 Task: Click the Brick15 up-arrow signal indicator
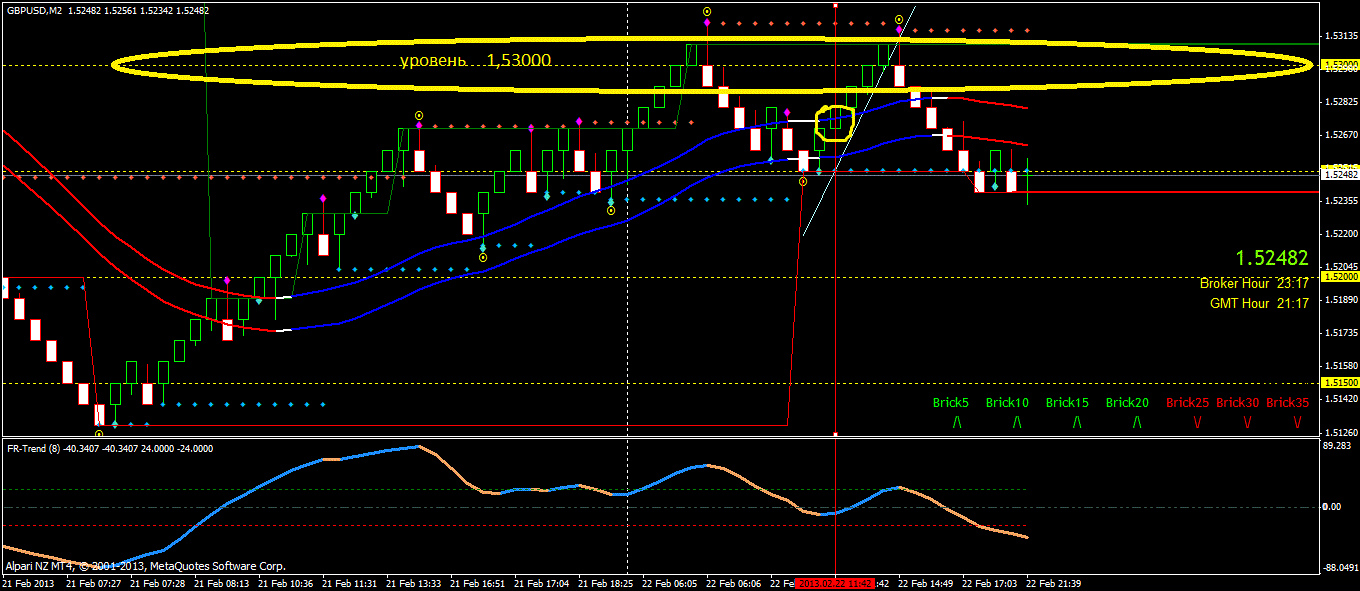(x=1077, y=423)
